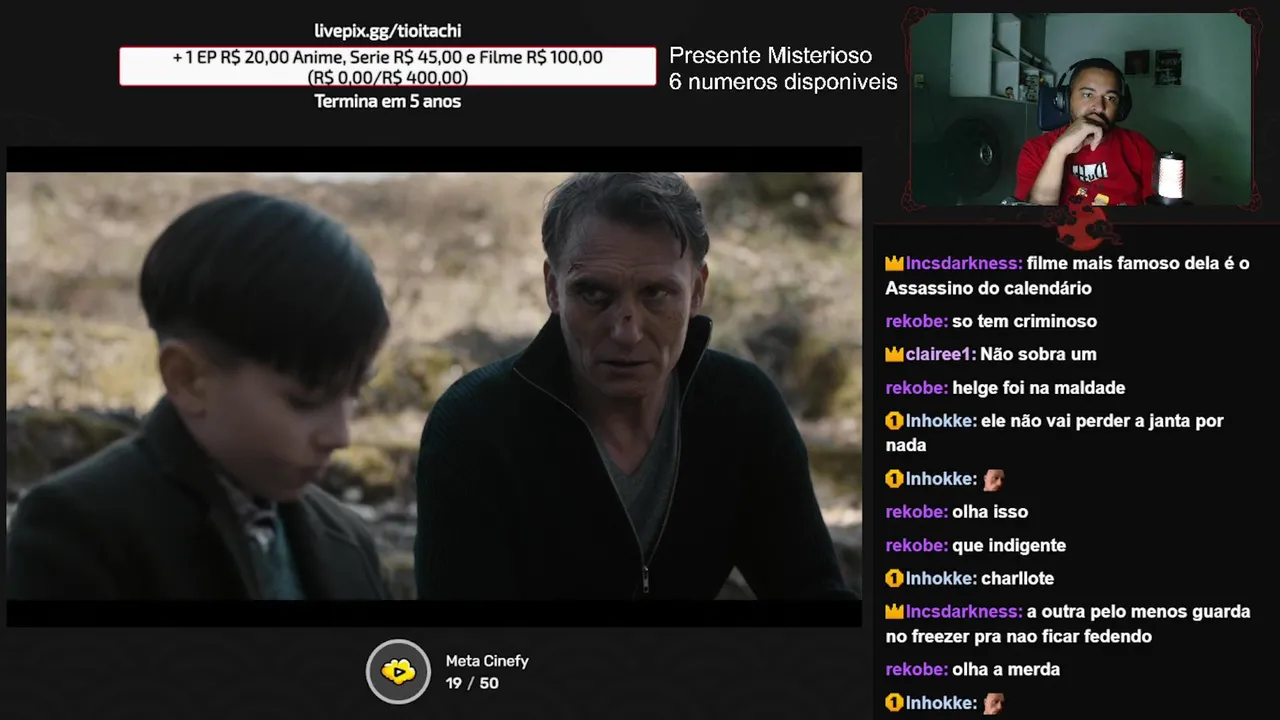Click the 'charllote' chat message text
This screenshot has height=720, width=1280.
(x=1018, y=578)
